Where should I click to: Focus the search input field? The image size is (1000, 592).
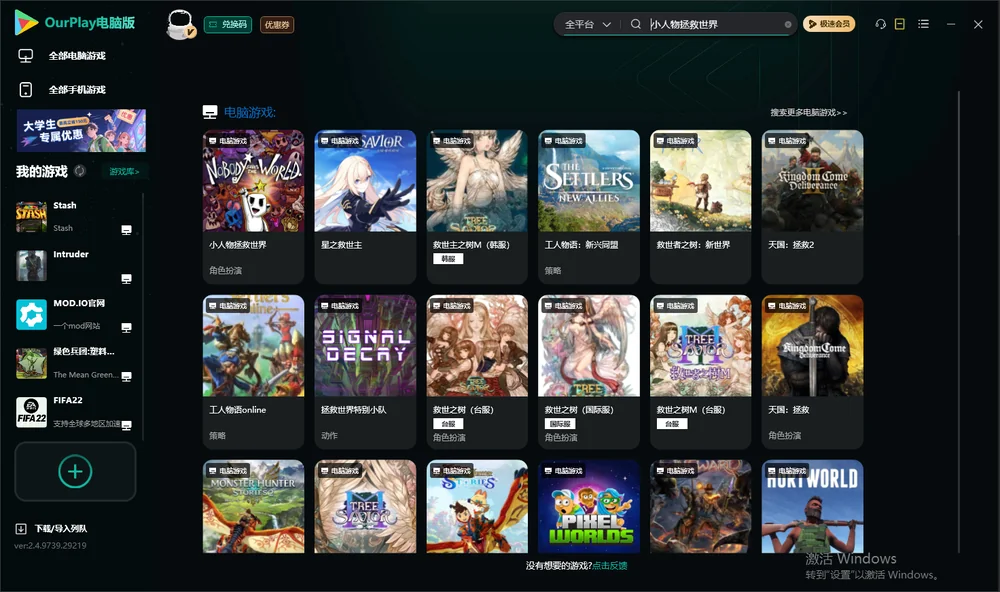714,24
